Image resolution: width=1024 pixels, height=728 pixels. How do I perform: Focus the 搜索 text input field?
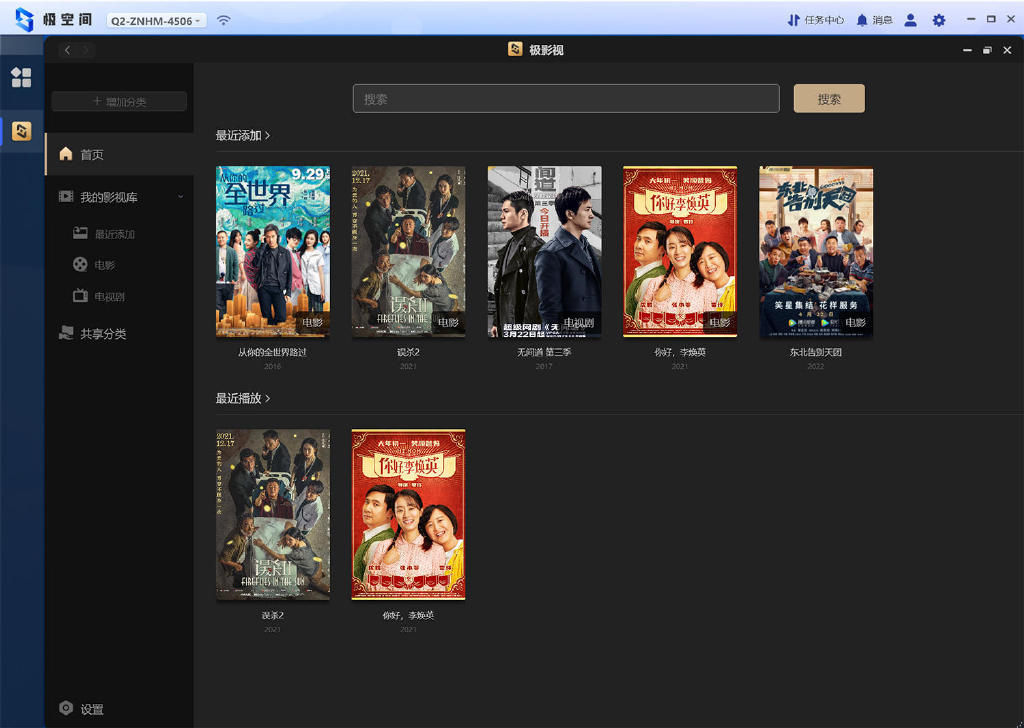[565, 99]
